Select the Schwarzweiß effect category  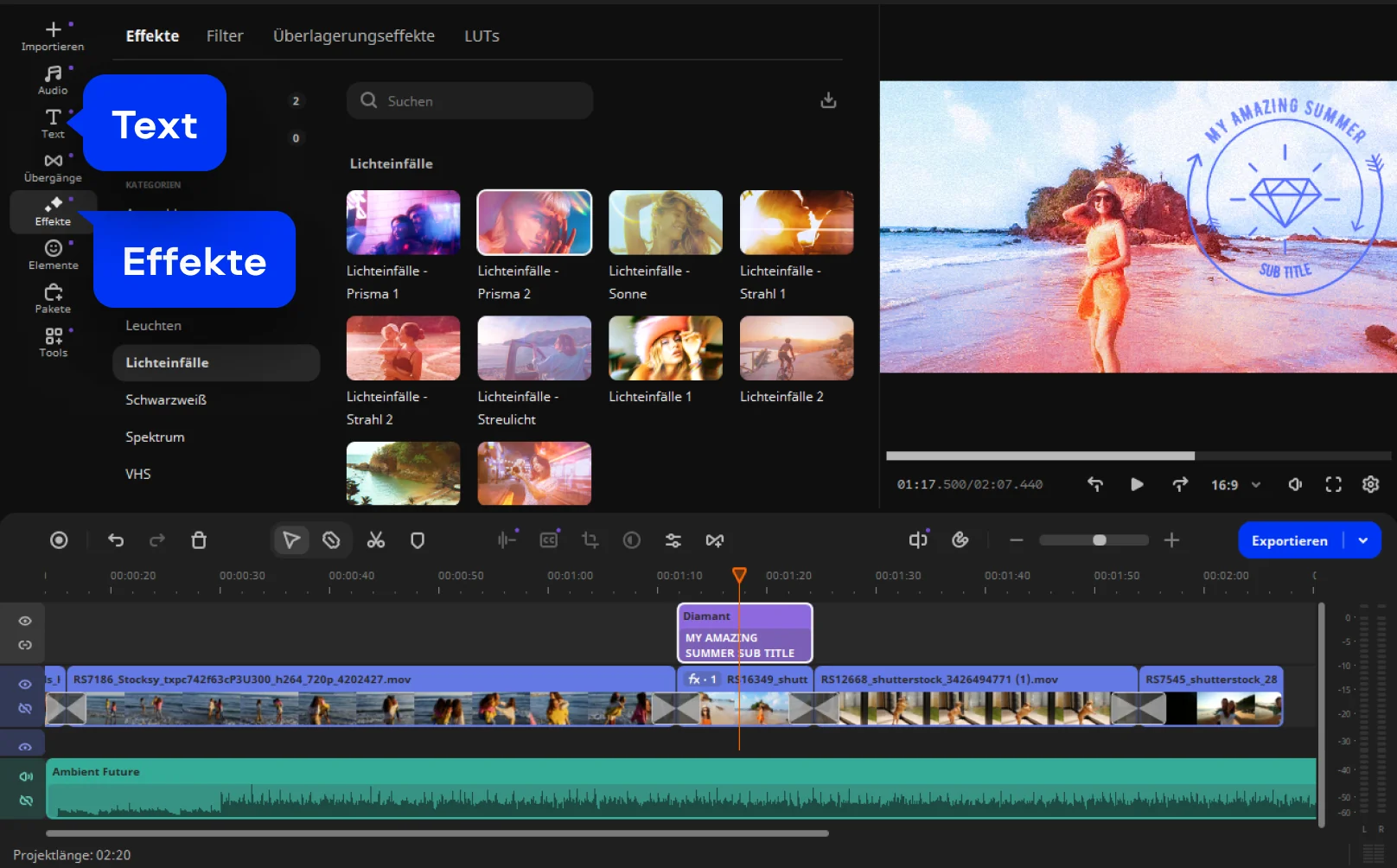pyautogui.click(x=166, y=399)
